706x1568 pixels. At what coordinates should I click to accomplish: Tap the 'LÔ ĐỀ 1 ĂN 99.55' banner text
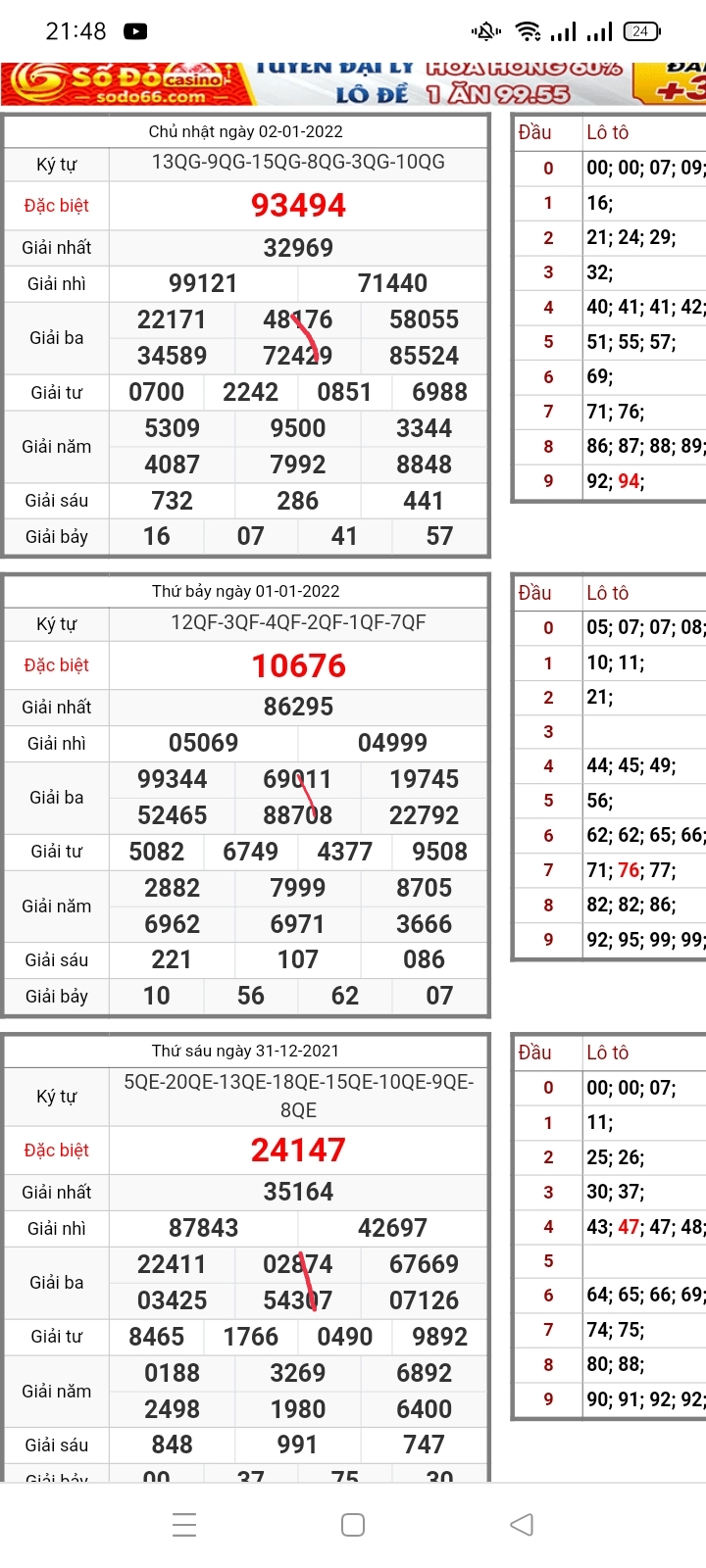click(x=452, y=94)
